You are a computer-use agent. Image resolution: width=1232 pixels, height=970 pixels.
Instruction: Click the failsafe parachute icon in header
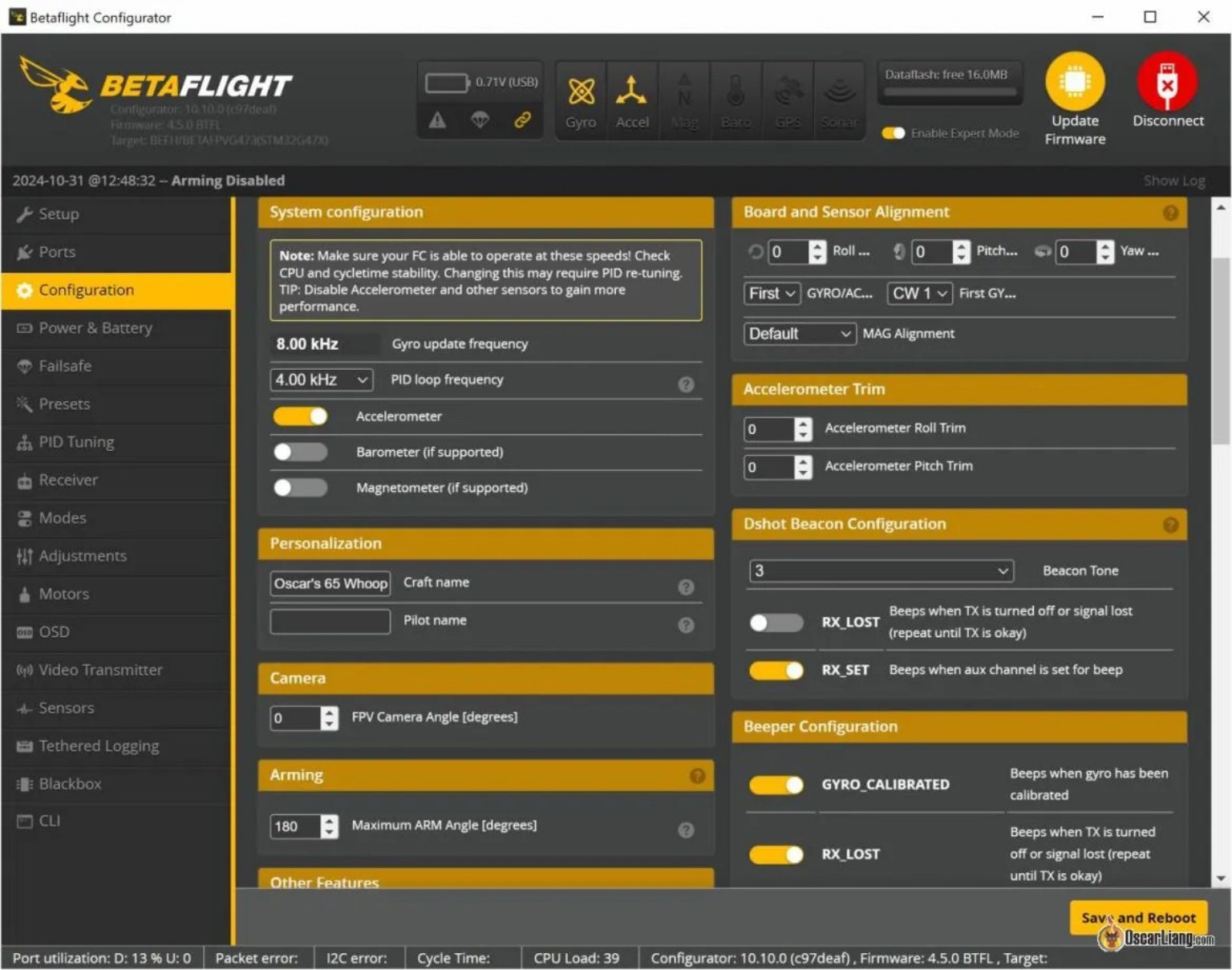[x=480, y=120]
